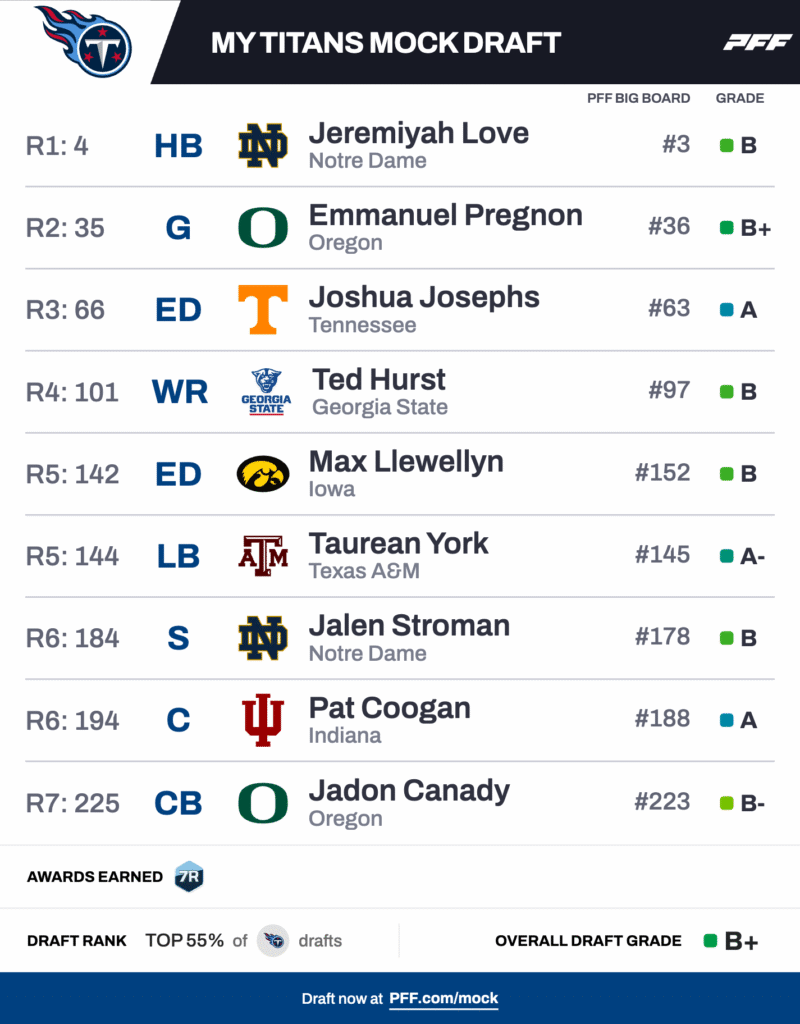Click the #188 big board rank for Pat Coogan
Image resolution: width=800 pixels, height=1024 pixels.
click(x=662, y=719)
